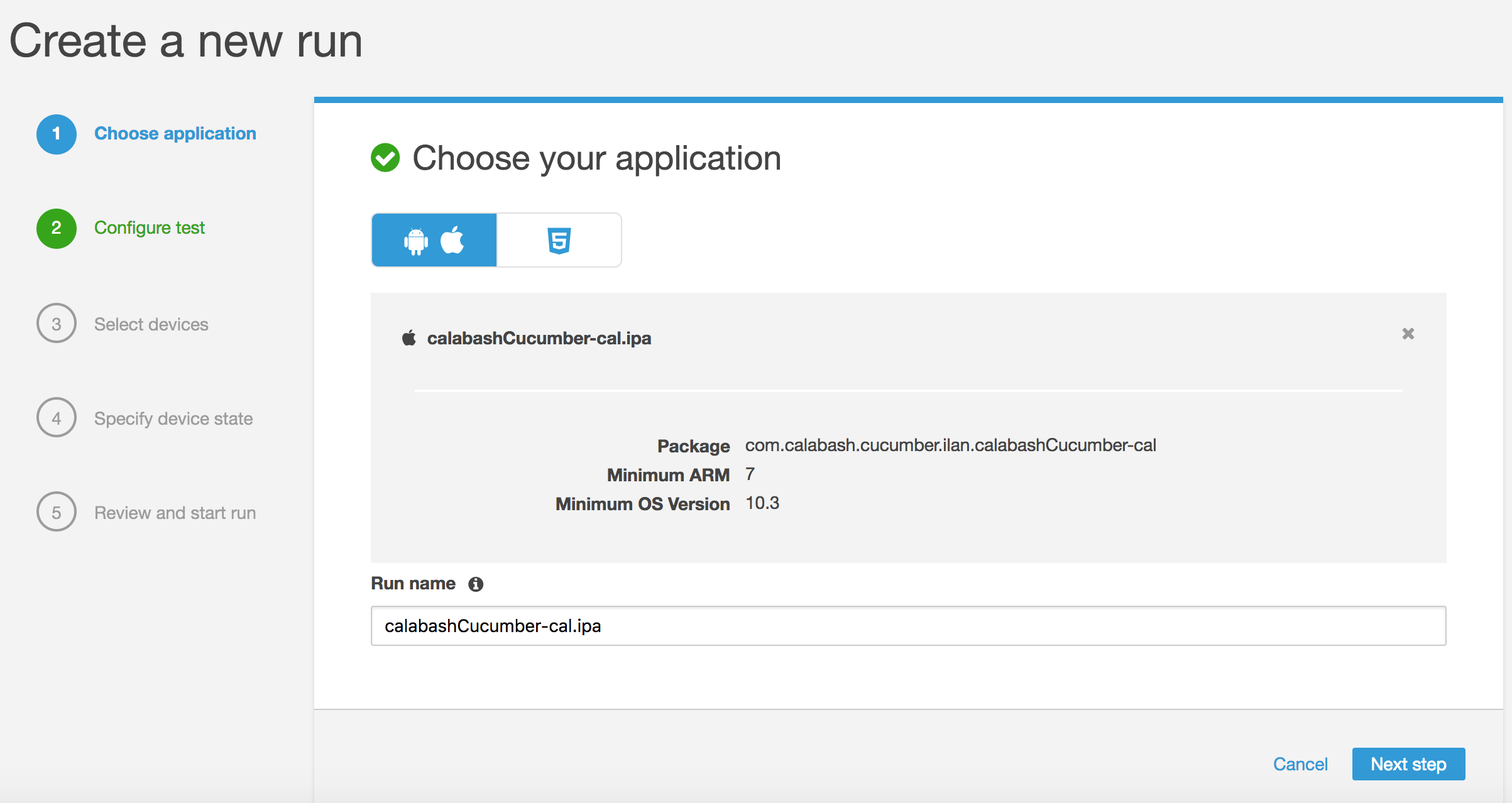Click the Specify device state step
The height and width of the screenshot is (803, 1512).
(x=173, y=418)
